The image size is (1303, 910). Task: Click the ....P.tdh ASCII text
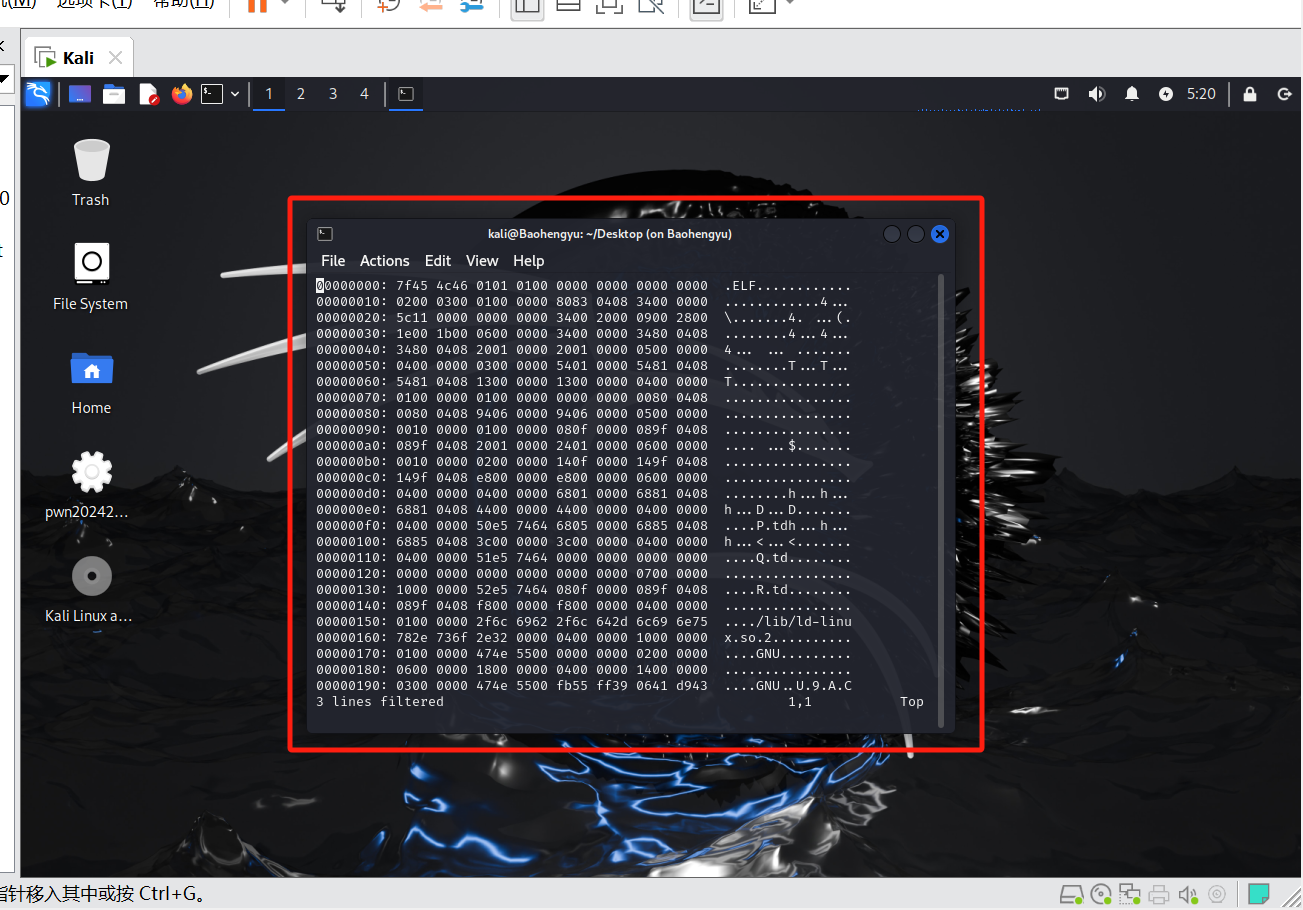click(x=761, y=526)
